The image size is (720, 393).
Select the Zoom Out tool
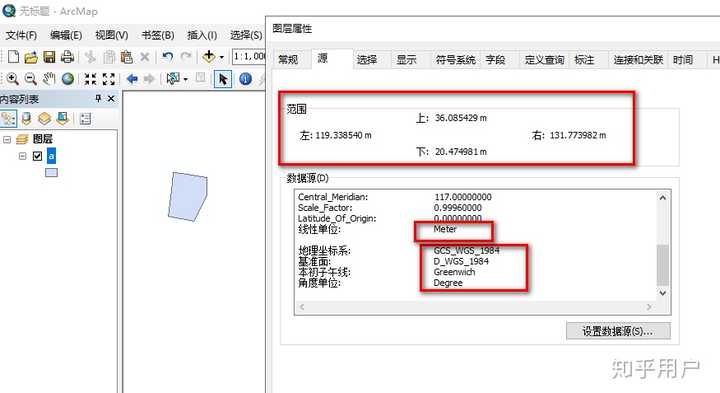31,79
